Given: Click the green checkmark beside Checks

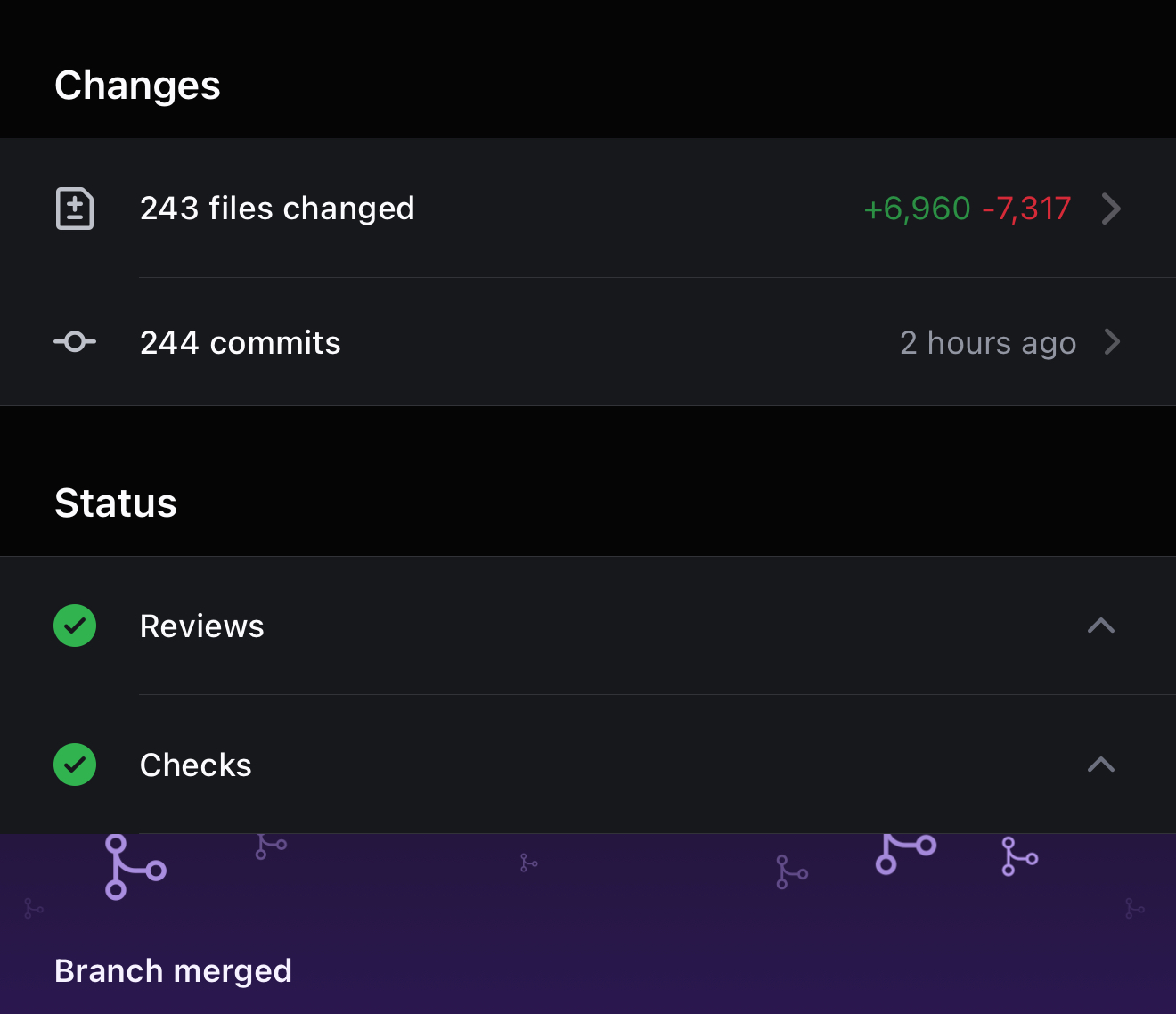Looking at the screenshot, I should coord(75,765).
